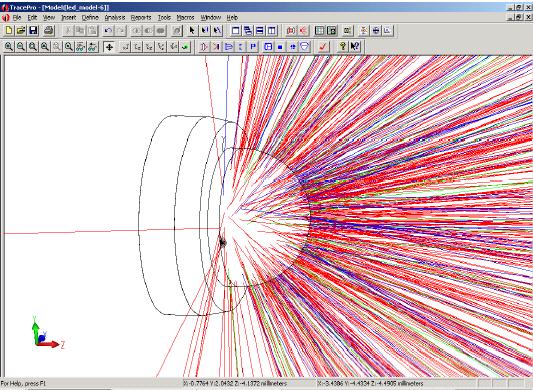
Task: Open the Define menu
Action: click(x=90, y=17)
